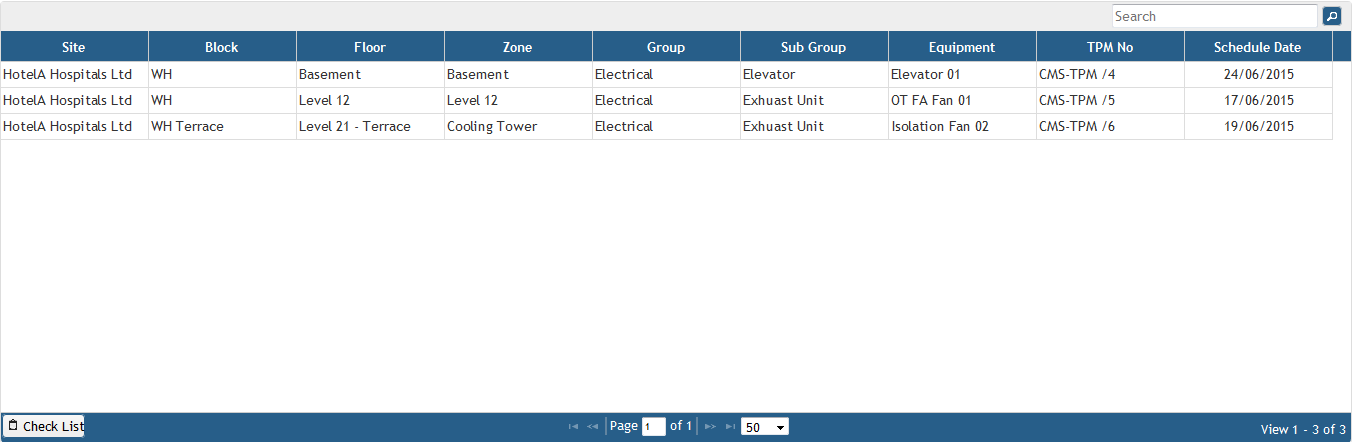Screen dimensions: 1352x442
Task: Open the Check List button
Action: coord(44,426)
